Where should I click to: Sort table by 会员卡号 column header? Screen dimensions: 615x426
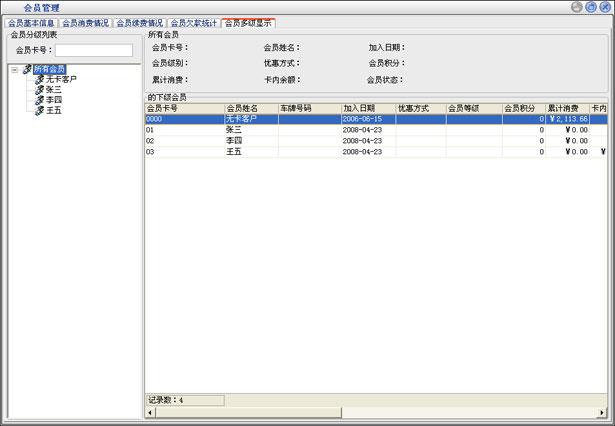(184, 108)
